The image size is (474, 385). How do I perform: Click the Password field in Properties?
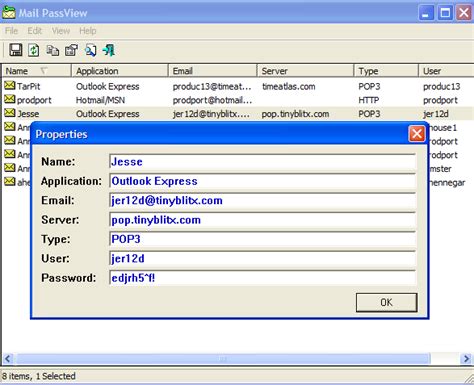(263, 278)
